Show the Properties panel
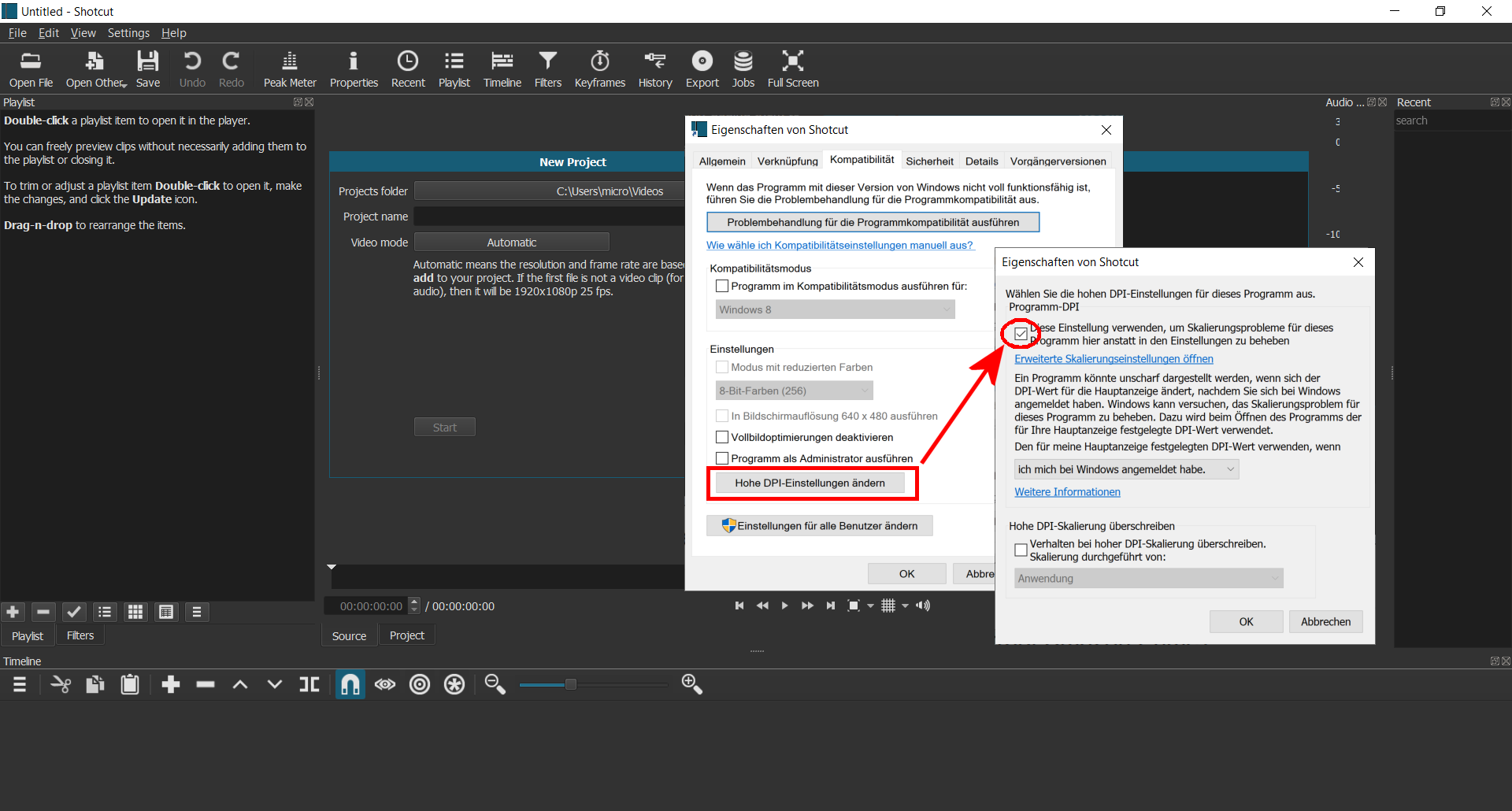 (354, 69)
